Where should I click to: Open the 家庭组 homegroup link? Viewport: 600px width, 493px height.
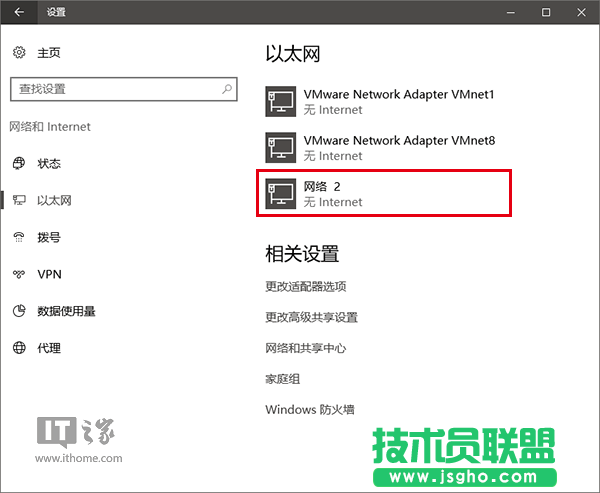coord(283,379)
